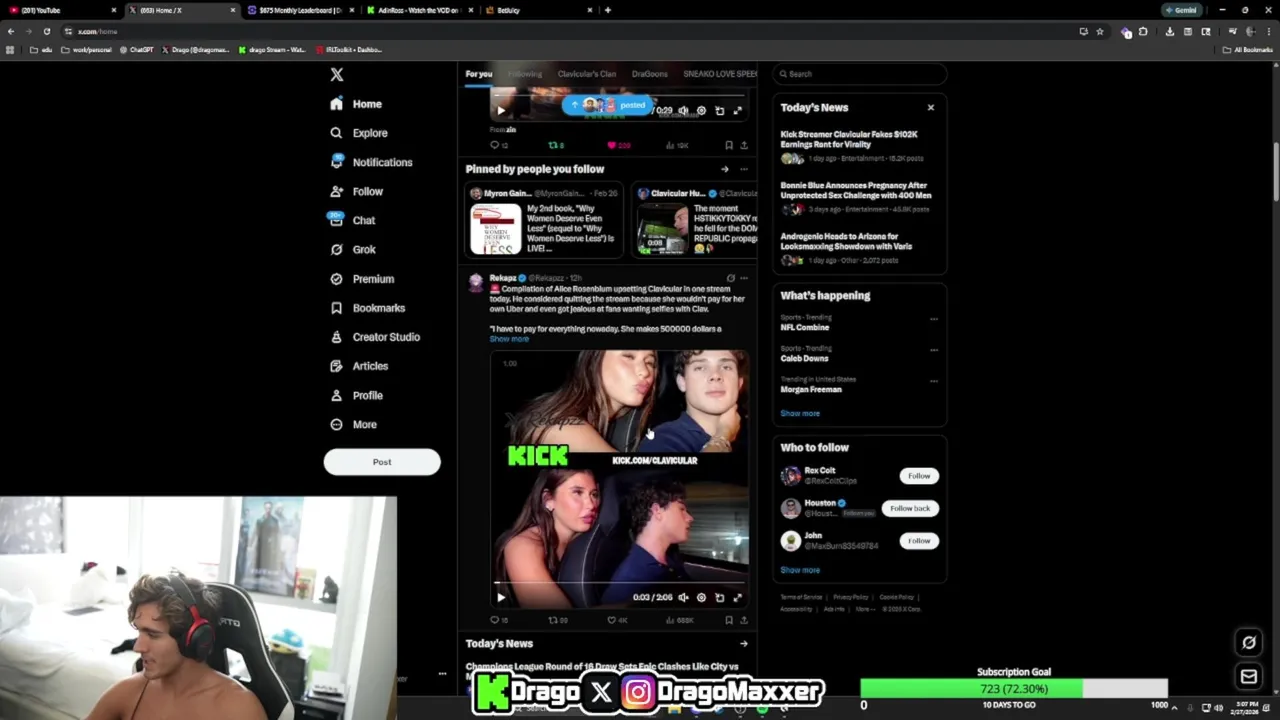1280x720 pixels.
Task: Switch to the Clavicular's Clan tab
Action: 586,74
